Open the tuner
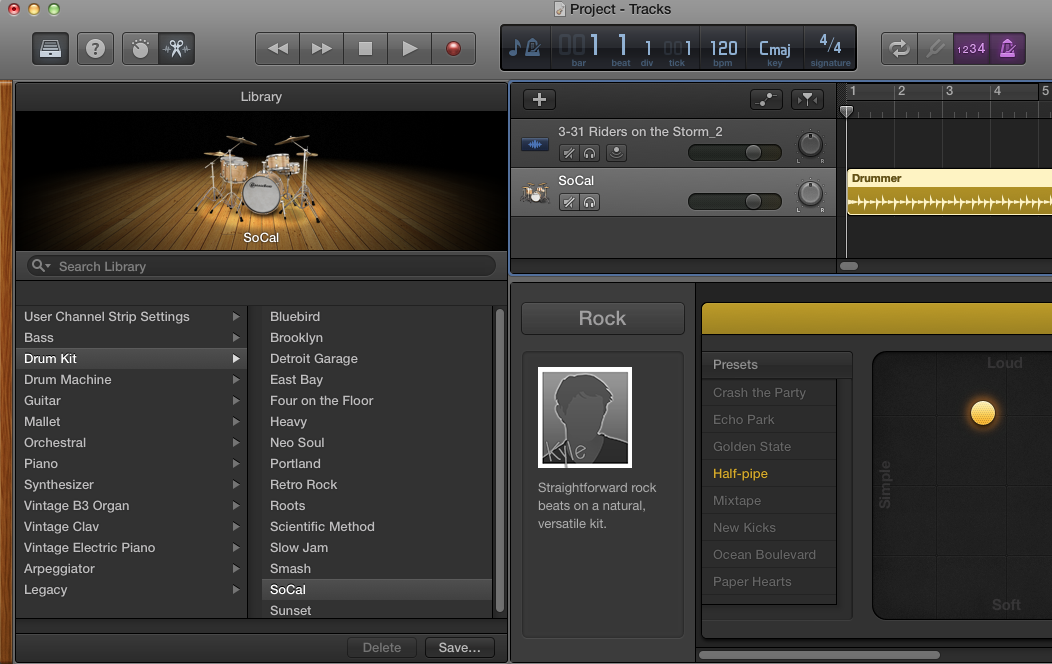The width and height of the screenshot is (1052, 664). pos(935,47)
